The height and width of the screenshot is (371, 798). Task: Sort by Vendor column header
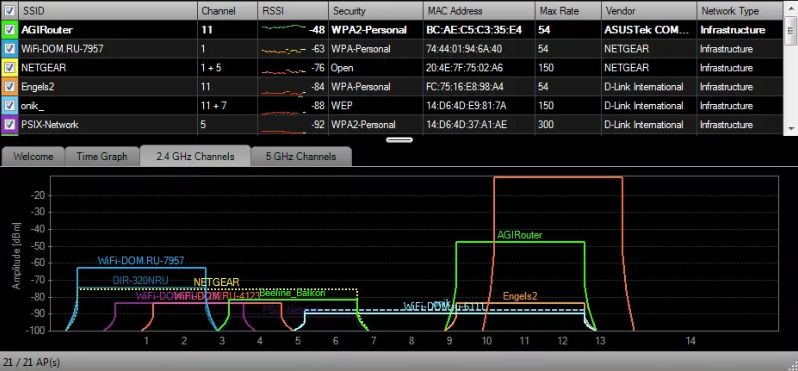tap(649, 11)
